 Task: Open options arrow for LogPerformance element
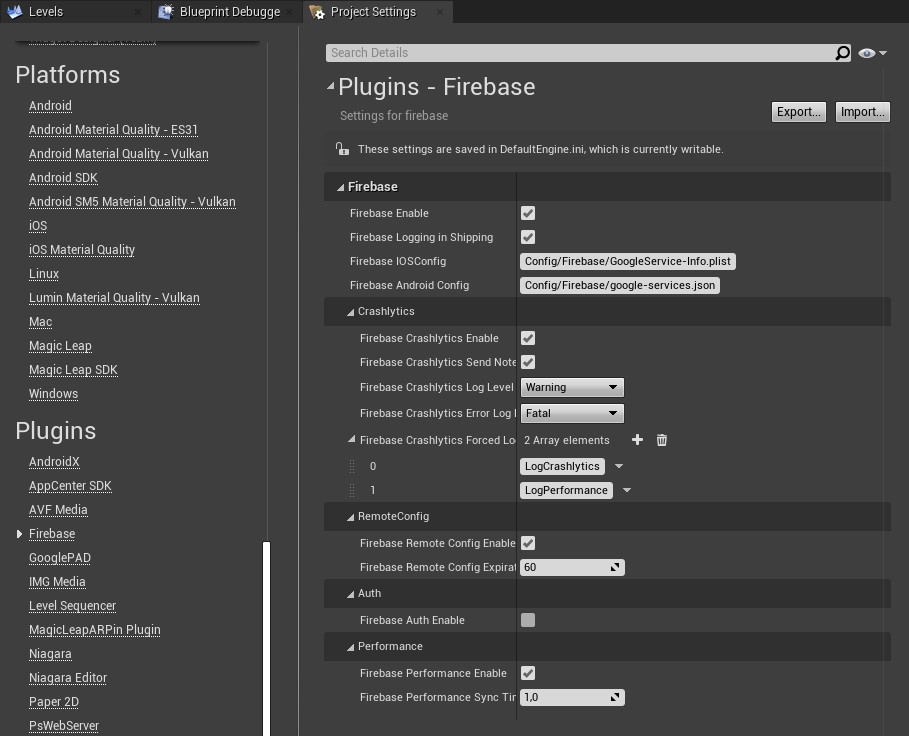pos(627,490)
